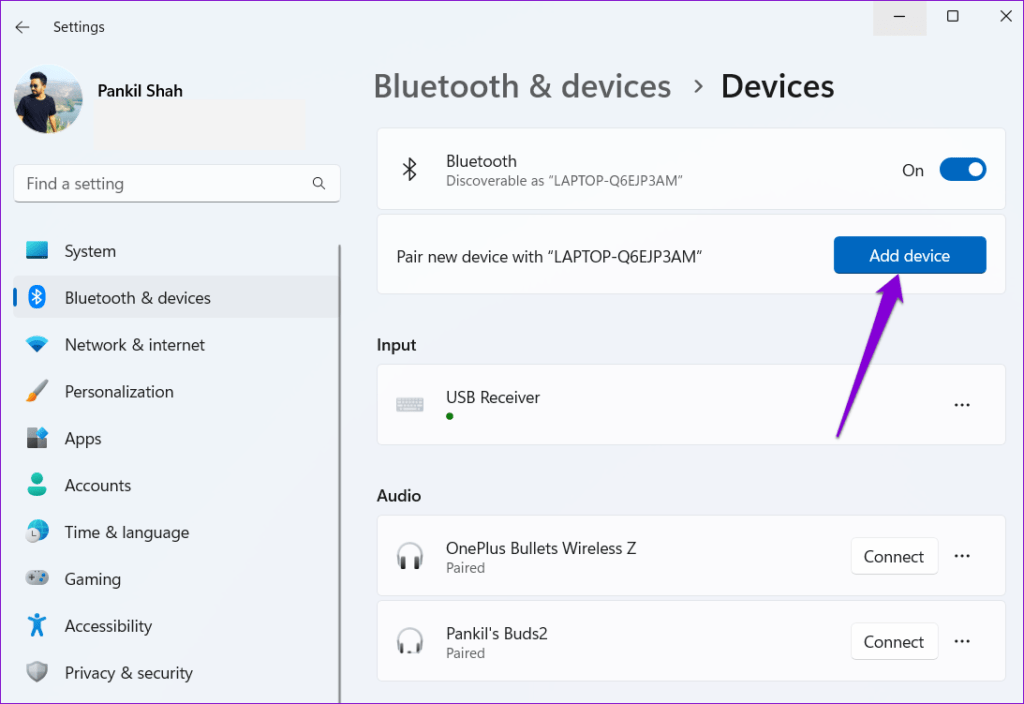Viewport: 1024px width, 704px height.
Task: Select the Personalization paintbrush icon
Action: pyautogui.click(x=37, y=391)
